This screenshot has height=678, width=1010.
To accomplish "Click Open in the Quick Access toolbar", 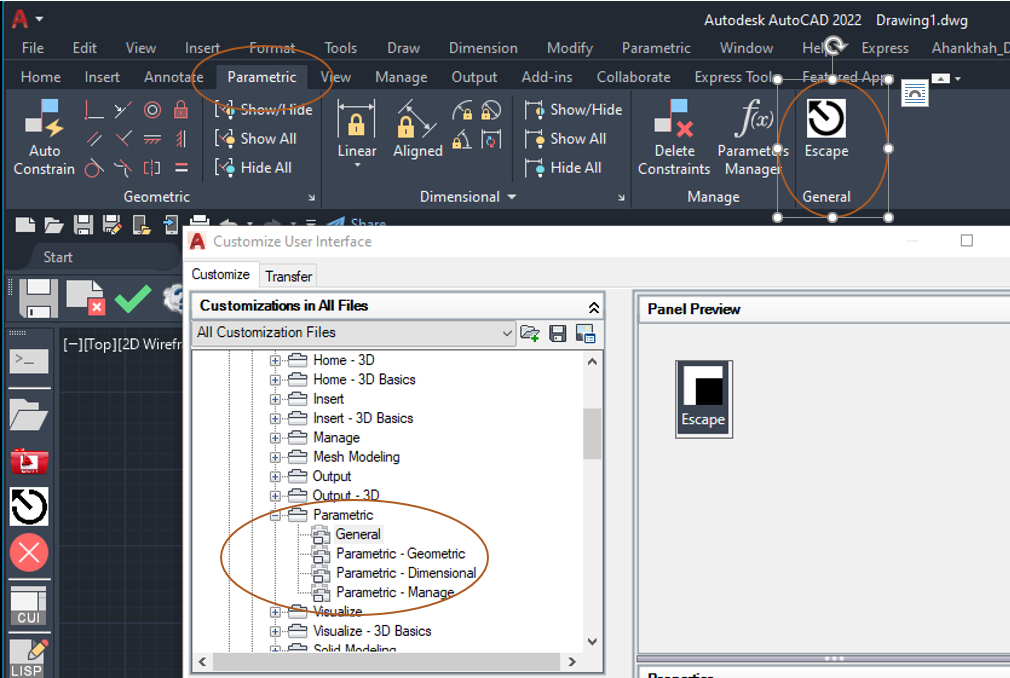I will pyautogui.click(x=53, y=225).
